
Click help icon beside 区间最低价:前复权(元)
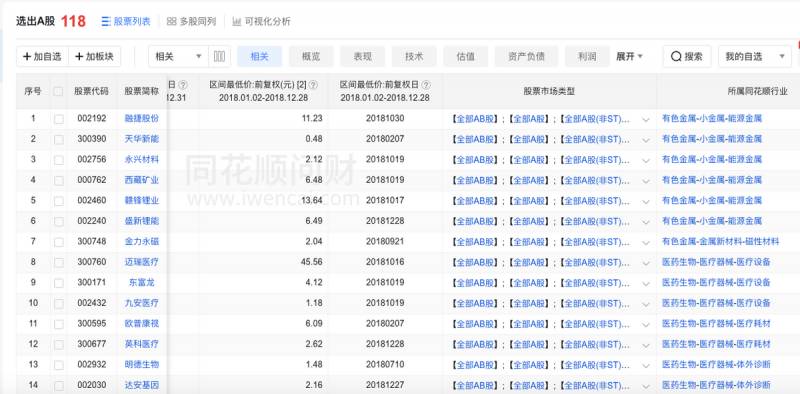[313, 85]
